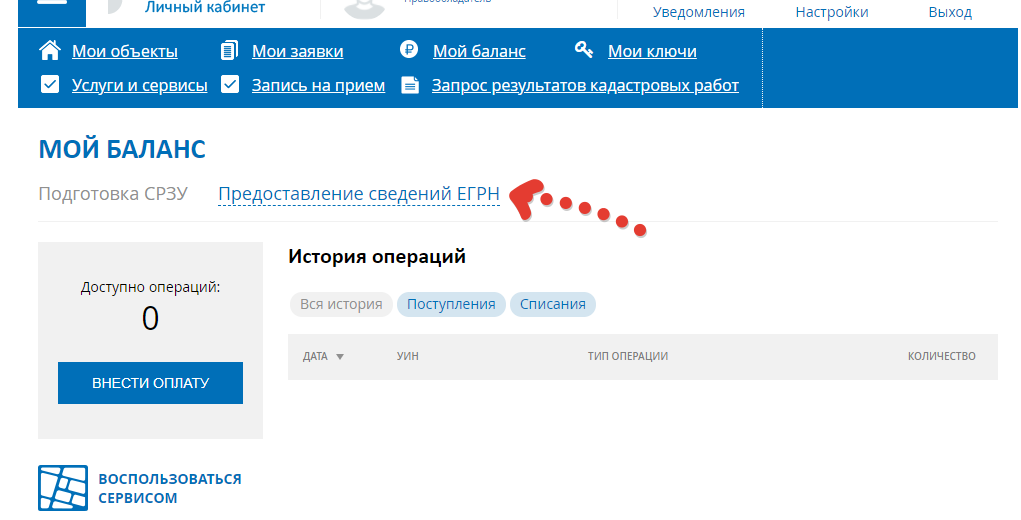Open the Мои объекты link
This screenshot has width=1021, height=520.
[x=124, y=51]
